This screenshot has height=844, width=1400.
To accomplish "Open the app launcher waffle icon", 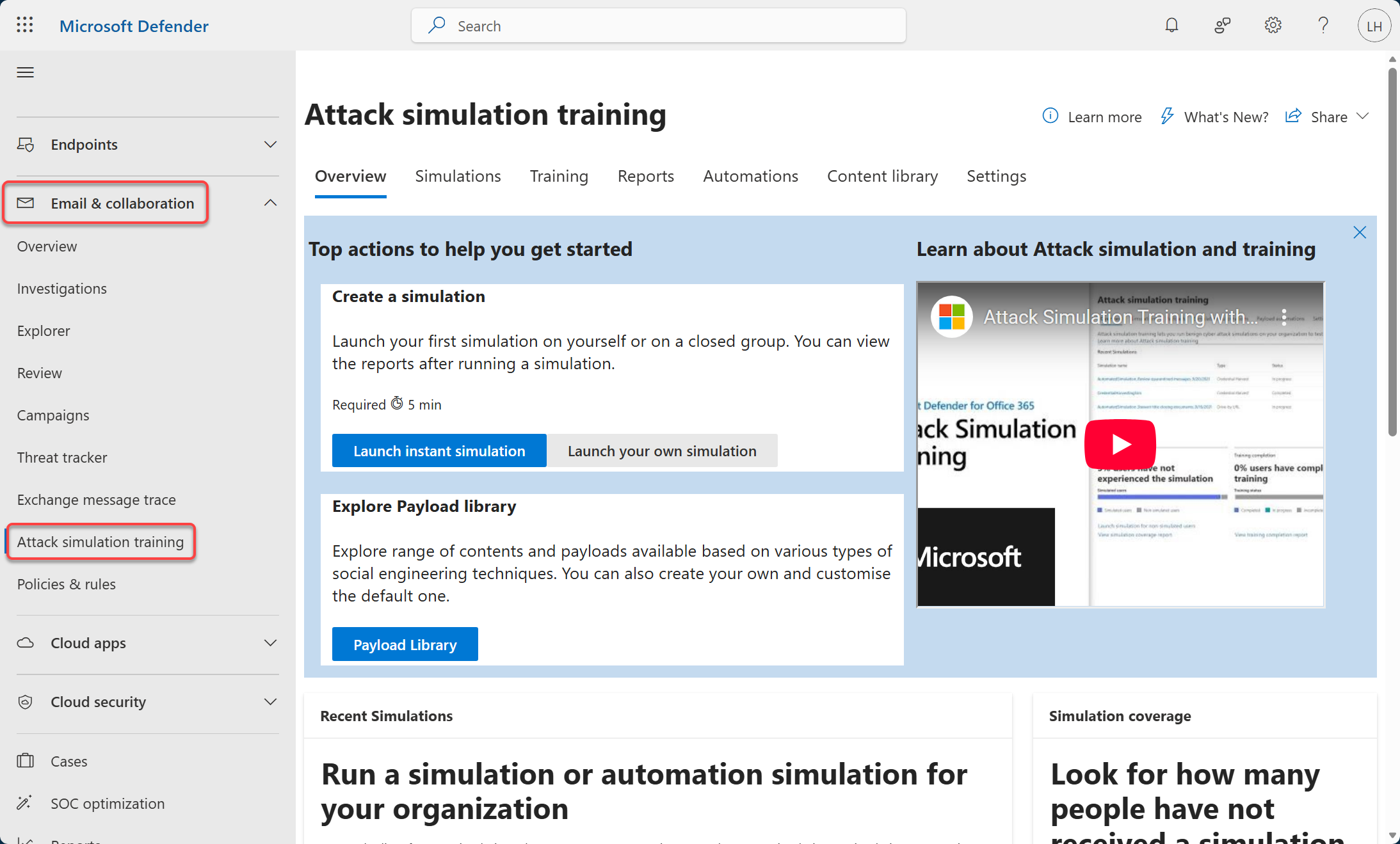I will point(24,26).
